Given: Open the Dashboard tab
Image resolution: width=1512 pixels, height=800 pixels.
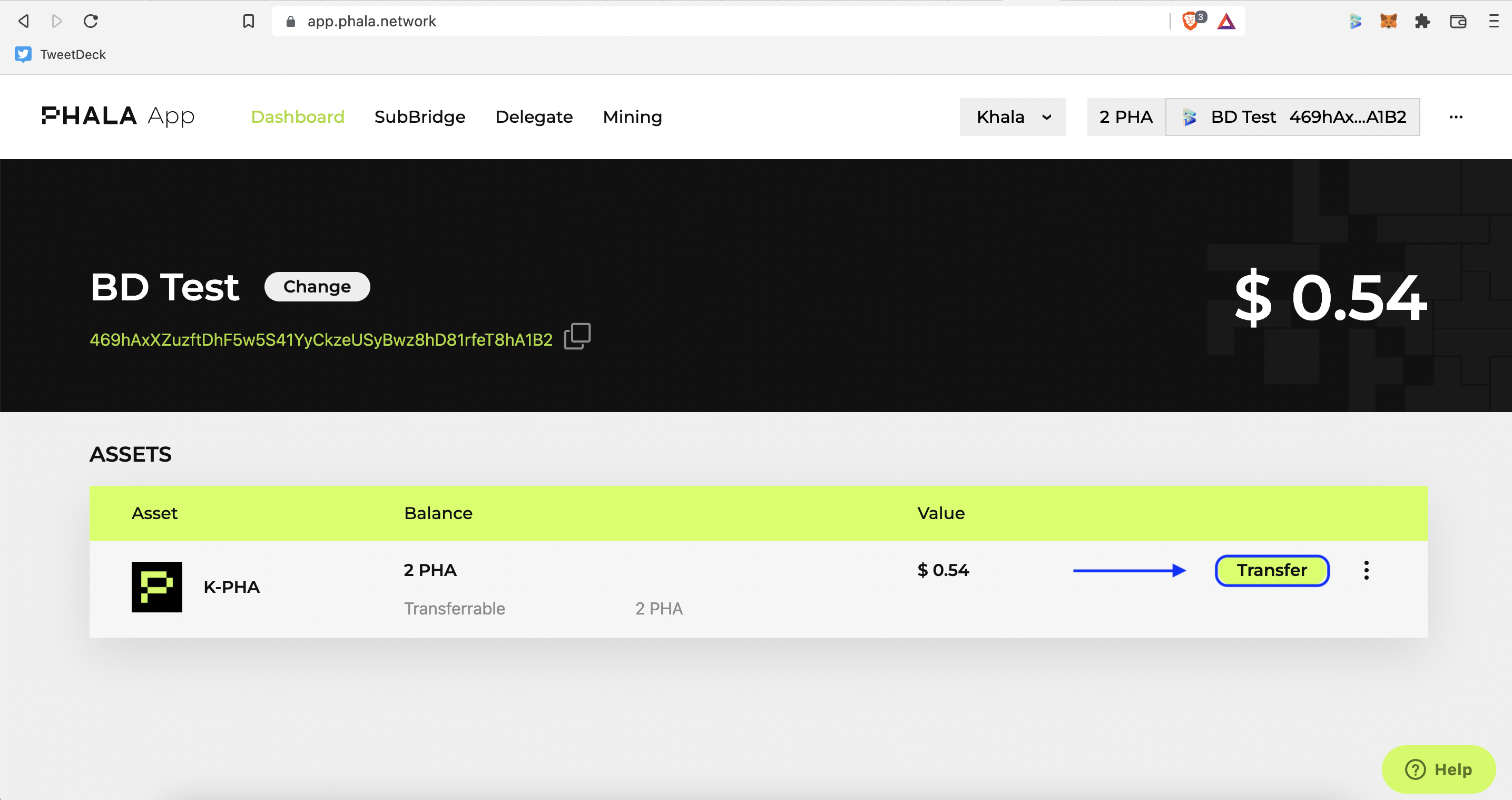Looking at the screenshot, I should click(x=298, y=117).
